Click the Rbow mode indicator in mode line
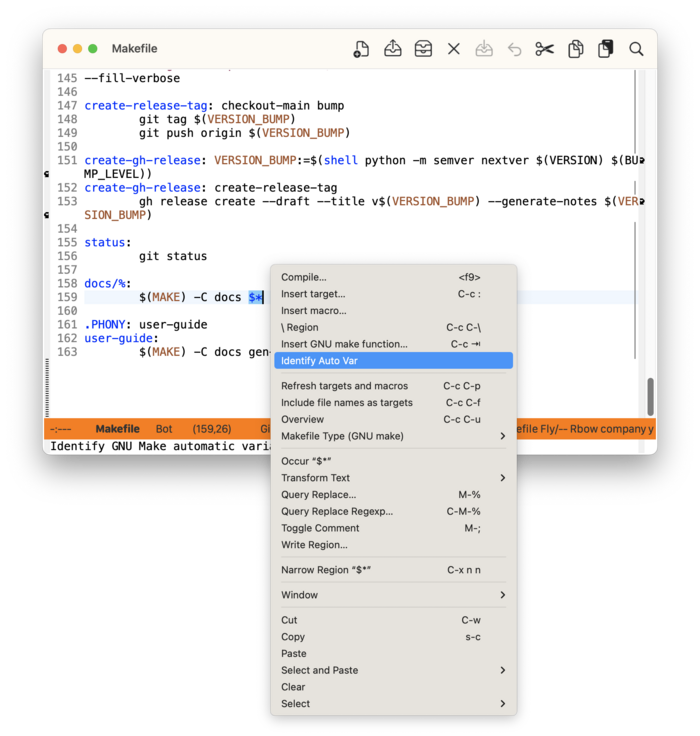Image resolution: width=700 pixels, height=736 pixels. click(584, 429)
